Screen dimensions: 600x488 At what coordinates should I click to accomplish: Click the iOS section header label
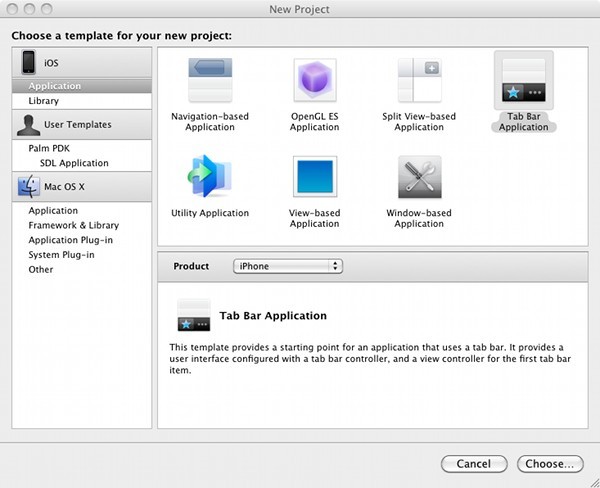click(51, 63)
